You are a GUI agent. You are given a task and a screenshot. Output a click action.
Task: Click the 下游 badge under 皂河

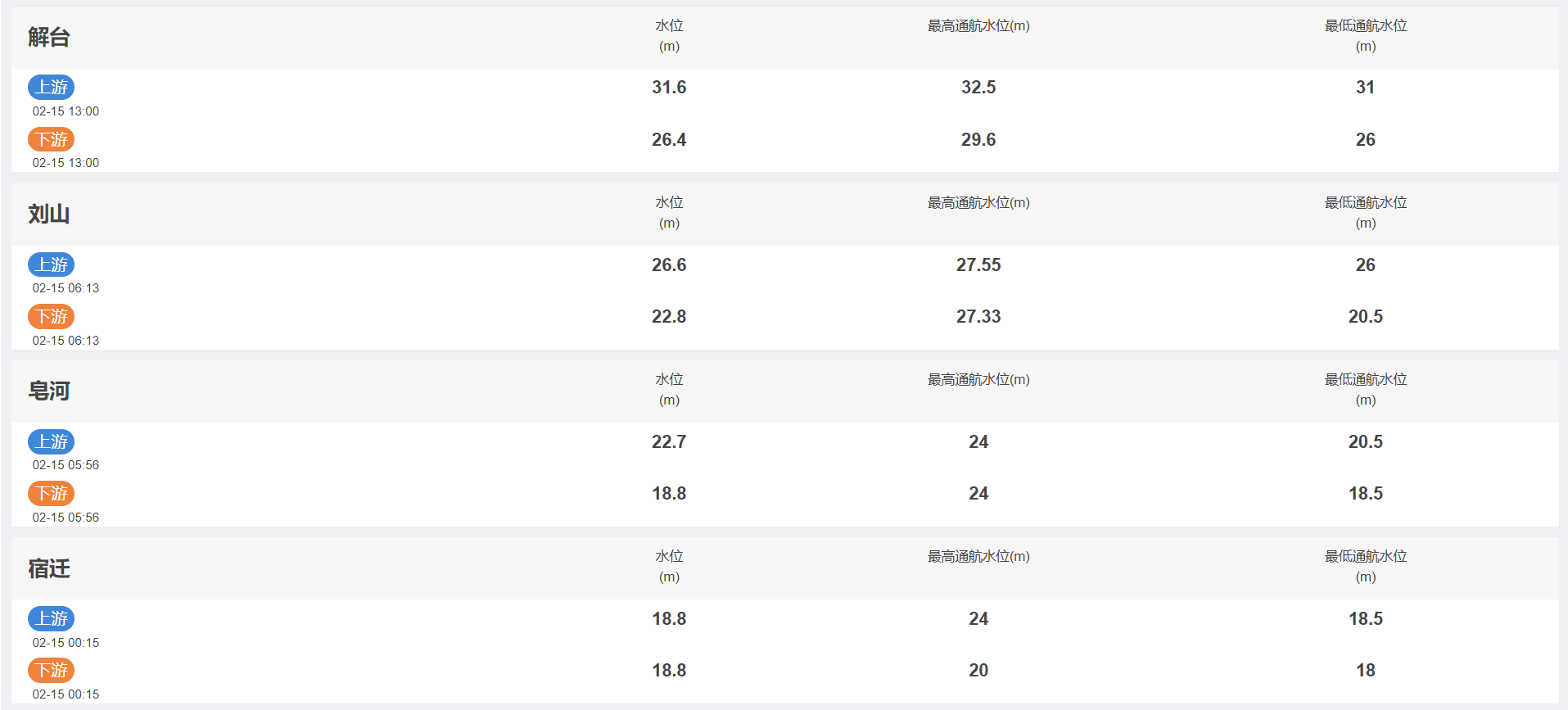click(52, 493)
